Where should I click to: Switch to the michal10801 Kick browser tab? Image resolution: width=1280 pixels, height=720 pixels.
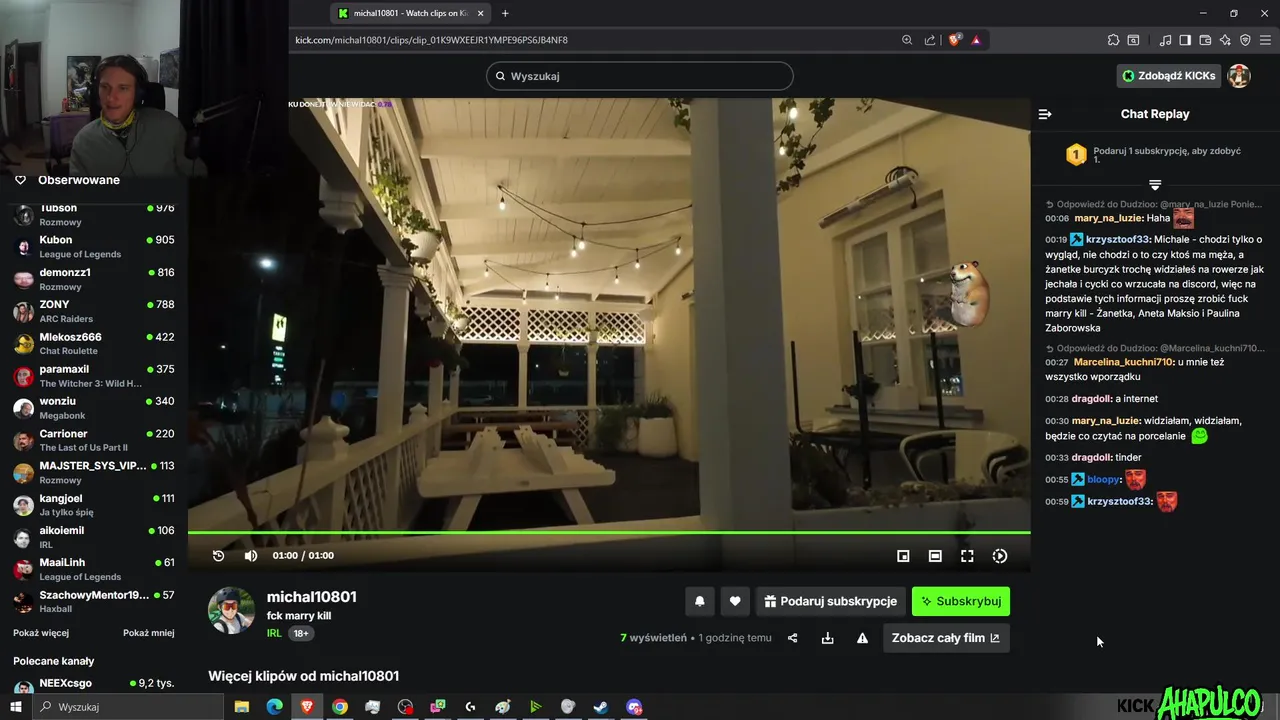point(410,13)
